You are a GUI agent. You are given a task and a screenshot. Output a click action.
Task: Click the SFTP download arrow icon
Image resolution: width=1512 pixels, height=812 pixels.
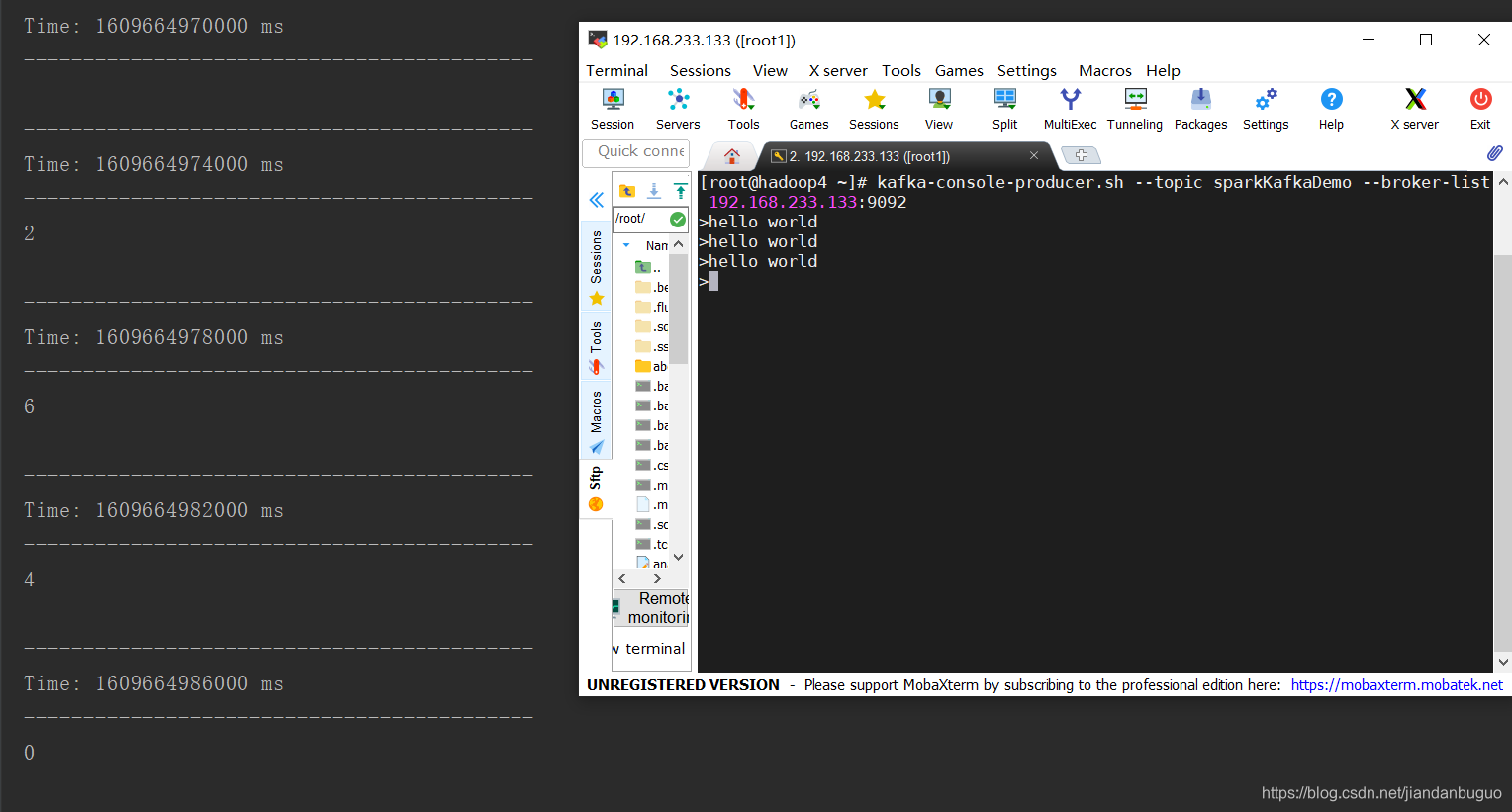pyautogui.click(x=654, y=191)
